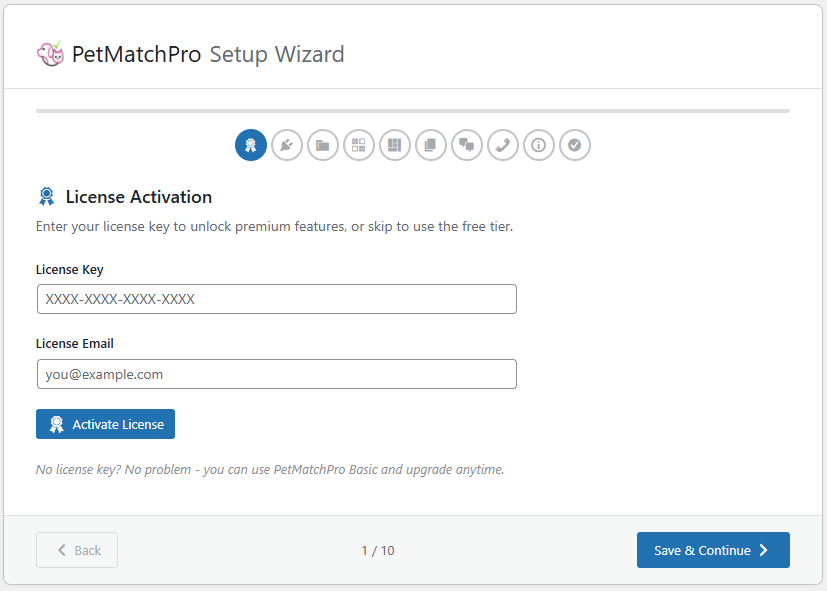Click the 'No license key? No problem' note
Viewport: 827px width, 591px height.
pyautogui.click(x=270, y=469)
